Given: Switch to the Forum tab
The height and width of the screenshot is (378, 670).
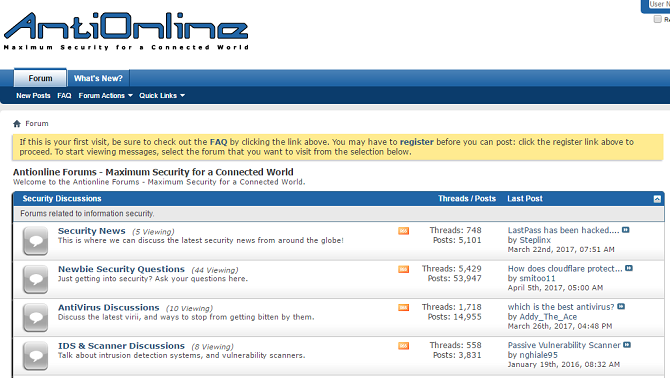Looking at the screenshot, I should pyautogui.click(x=40, y=78).
